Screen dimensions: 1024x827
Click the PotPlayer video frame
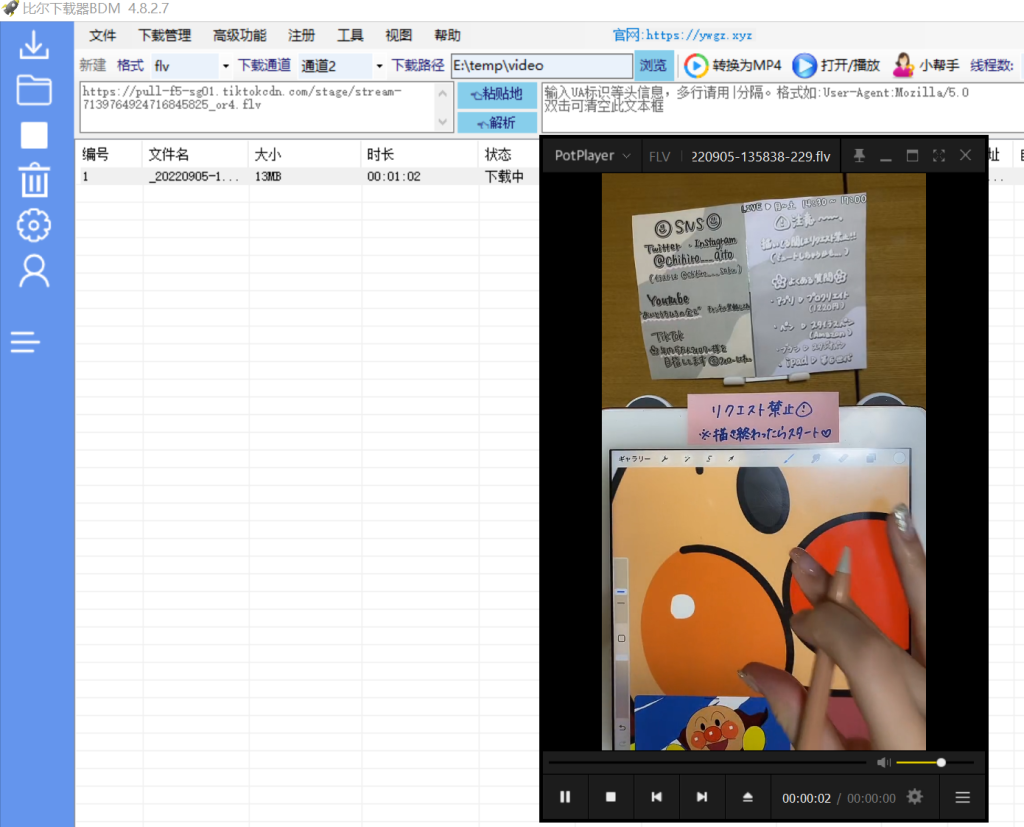763,461
